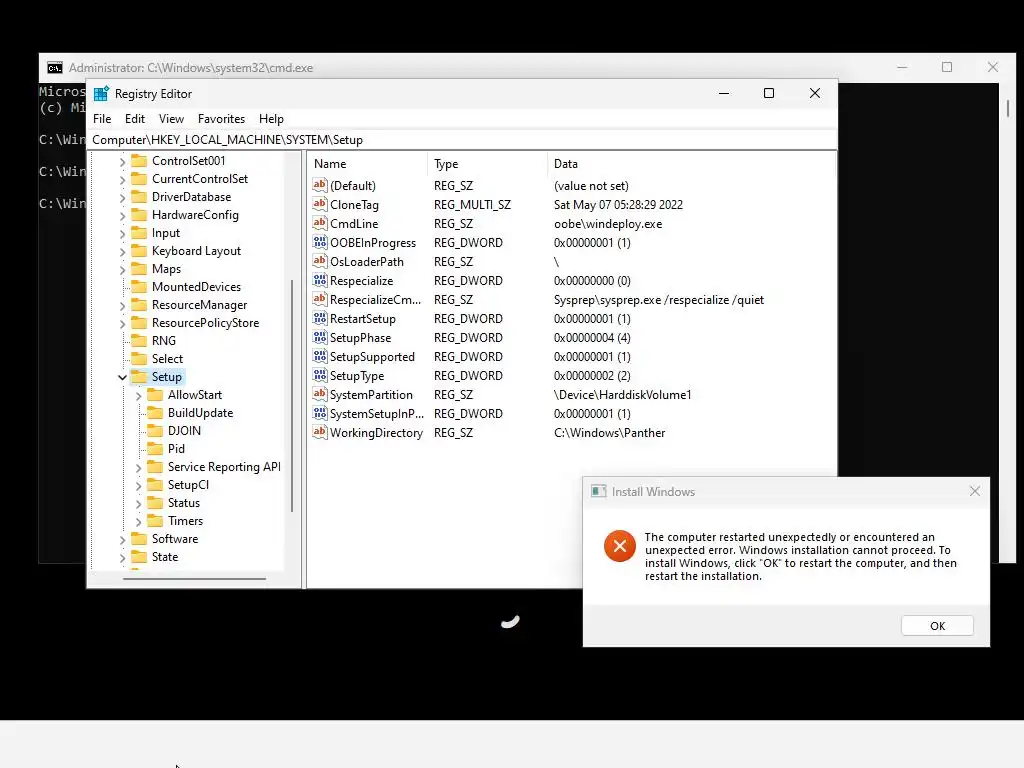Collapse the Setup key in tree
Viewport: 1024px width, 768px height.
[x=122, y=377]
